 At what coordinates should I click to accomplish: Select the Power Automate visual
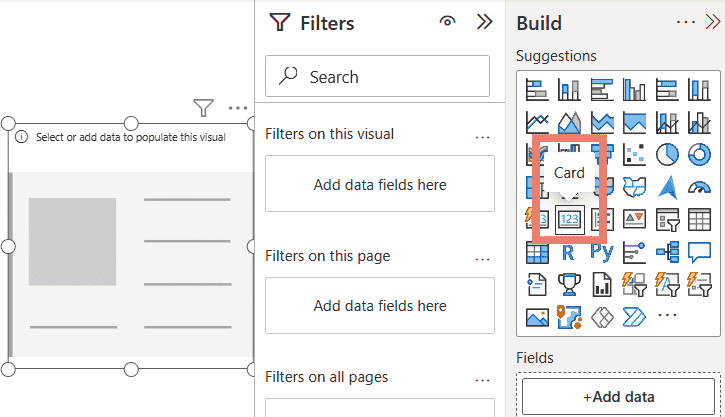coord(634,317)
